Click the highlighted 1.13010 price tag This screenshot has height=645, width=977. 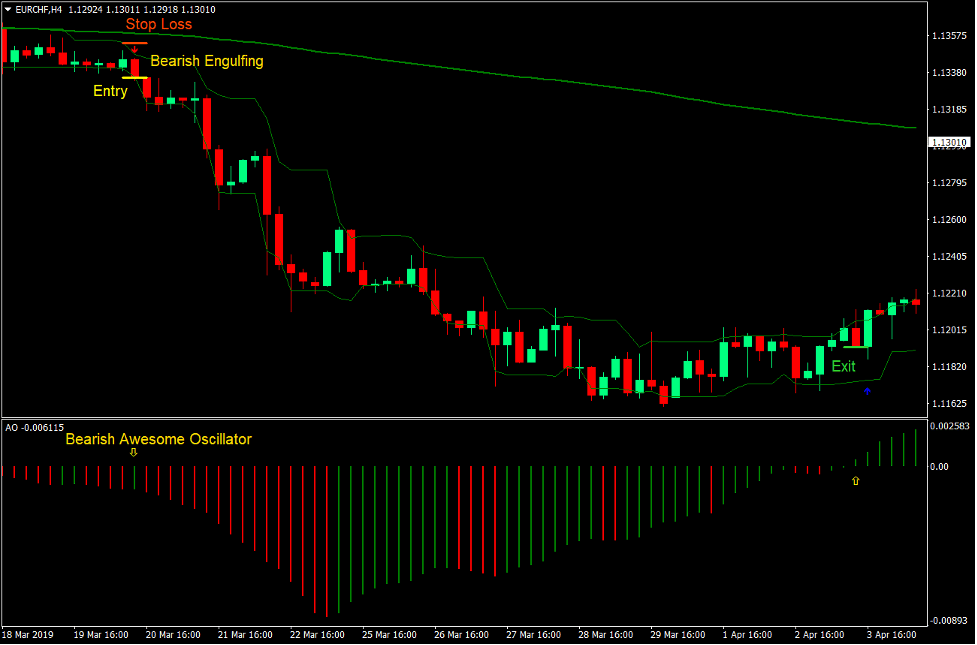tap(948, 144)
